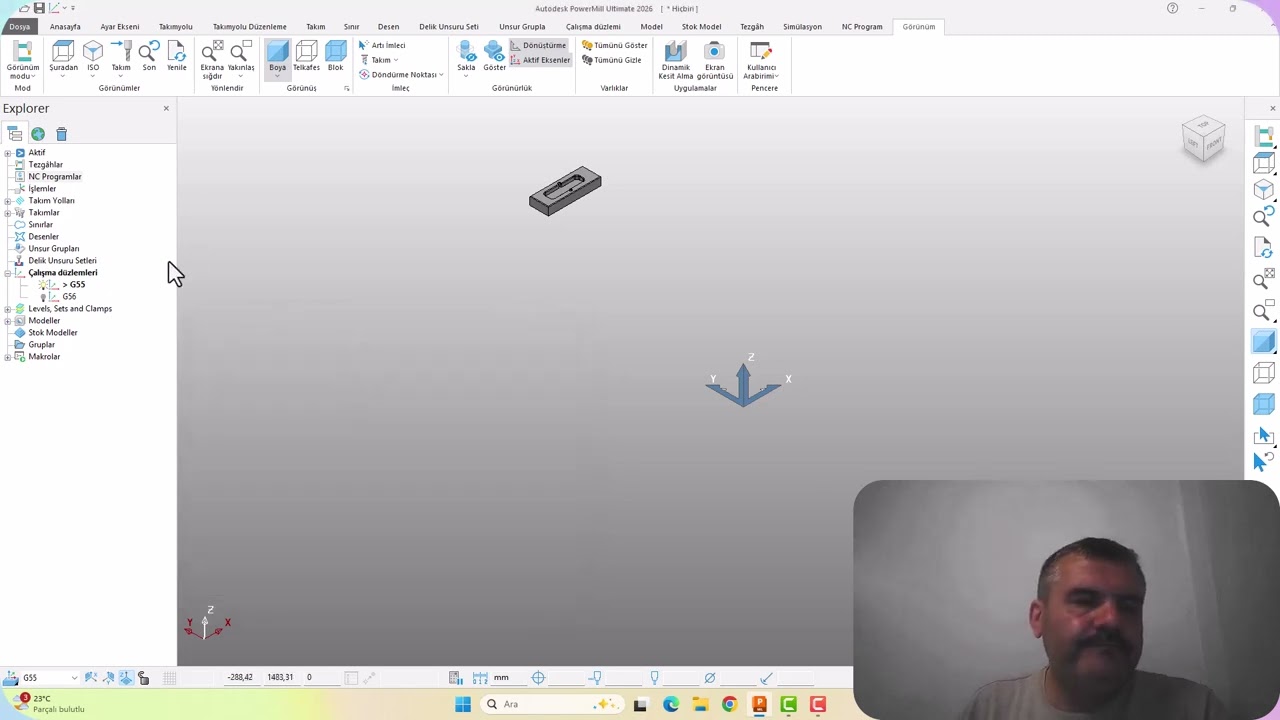Image resolution: width=1280 pixels, height=720 pixels.
Task: Open the weather widget 23°C
Action: point(48,704)
